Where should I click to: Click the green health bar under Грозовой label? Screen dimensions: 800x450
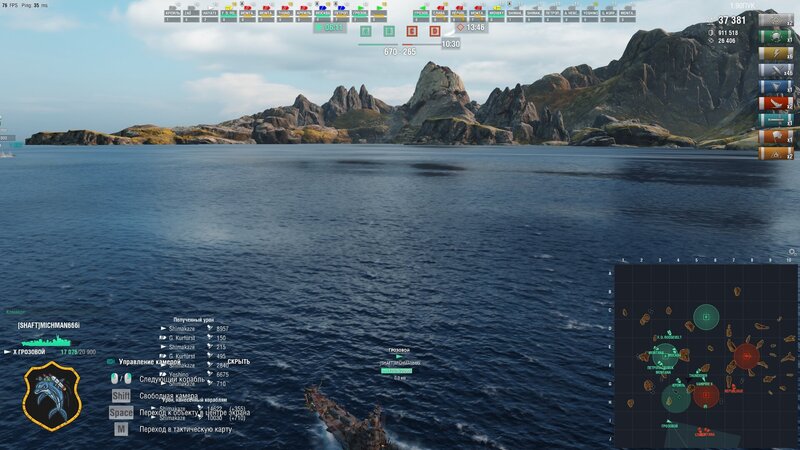pos(396,371)
